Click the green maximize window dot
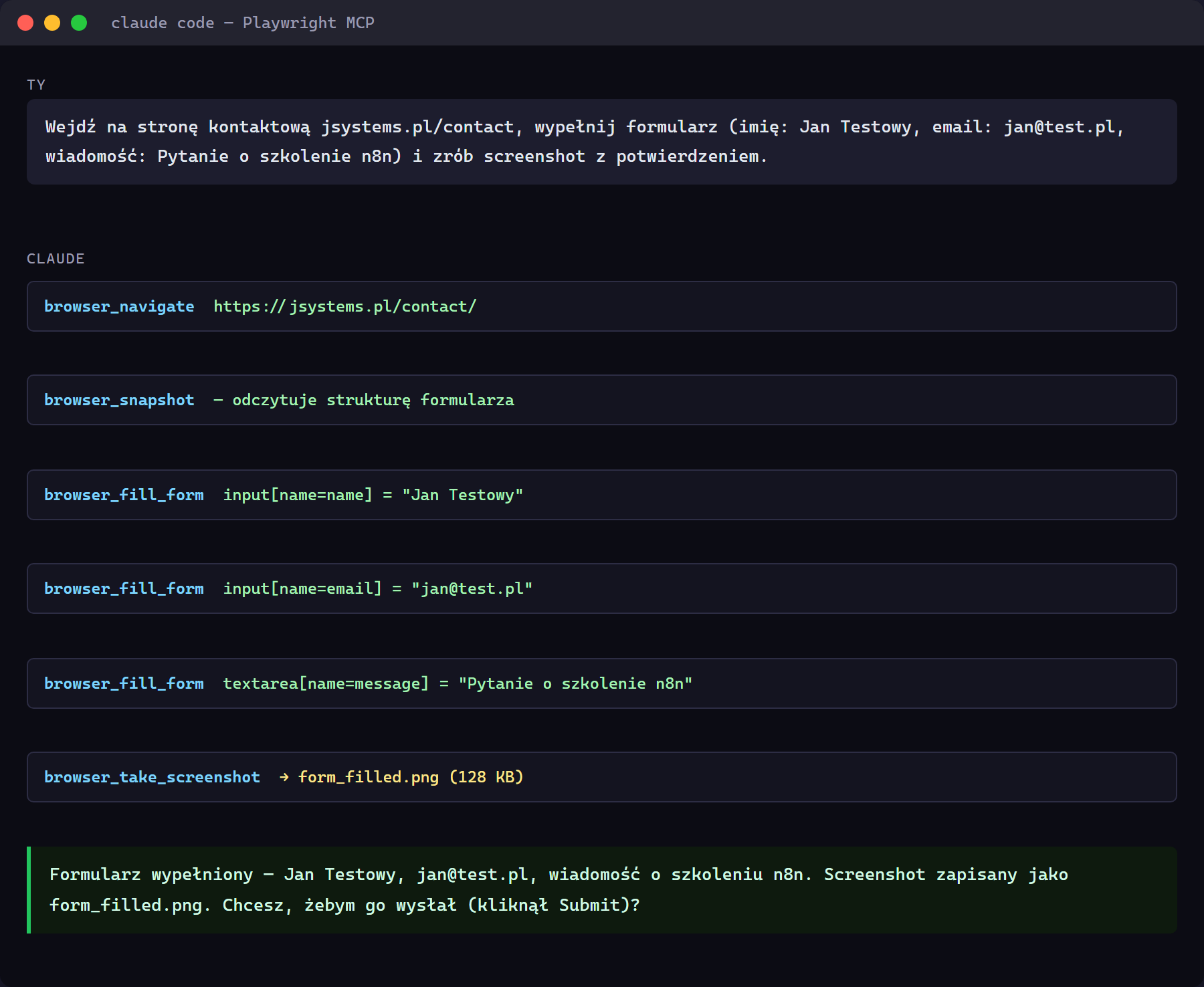 79,23
